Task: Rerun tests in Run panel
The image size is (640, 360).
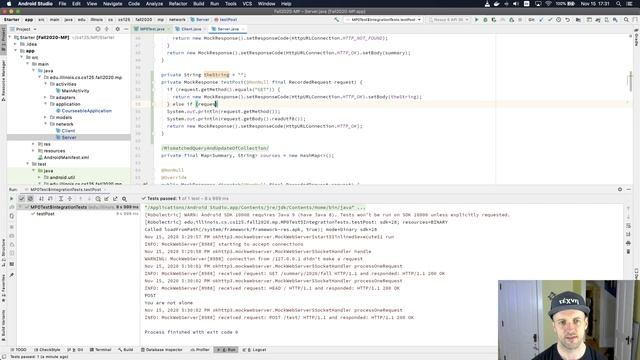Action: click(x=11, y=199)
